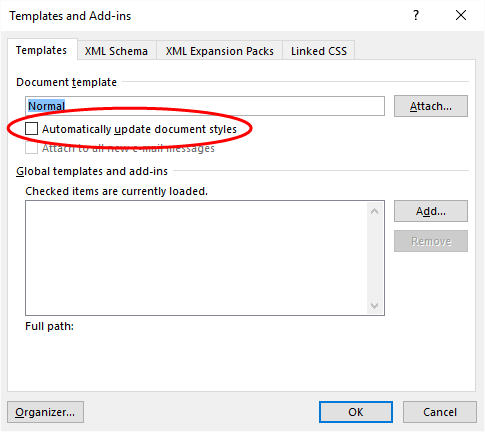Toggle Attach to all new e-mail messages

coord(32,148)
